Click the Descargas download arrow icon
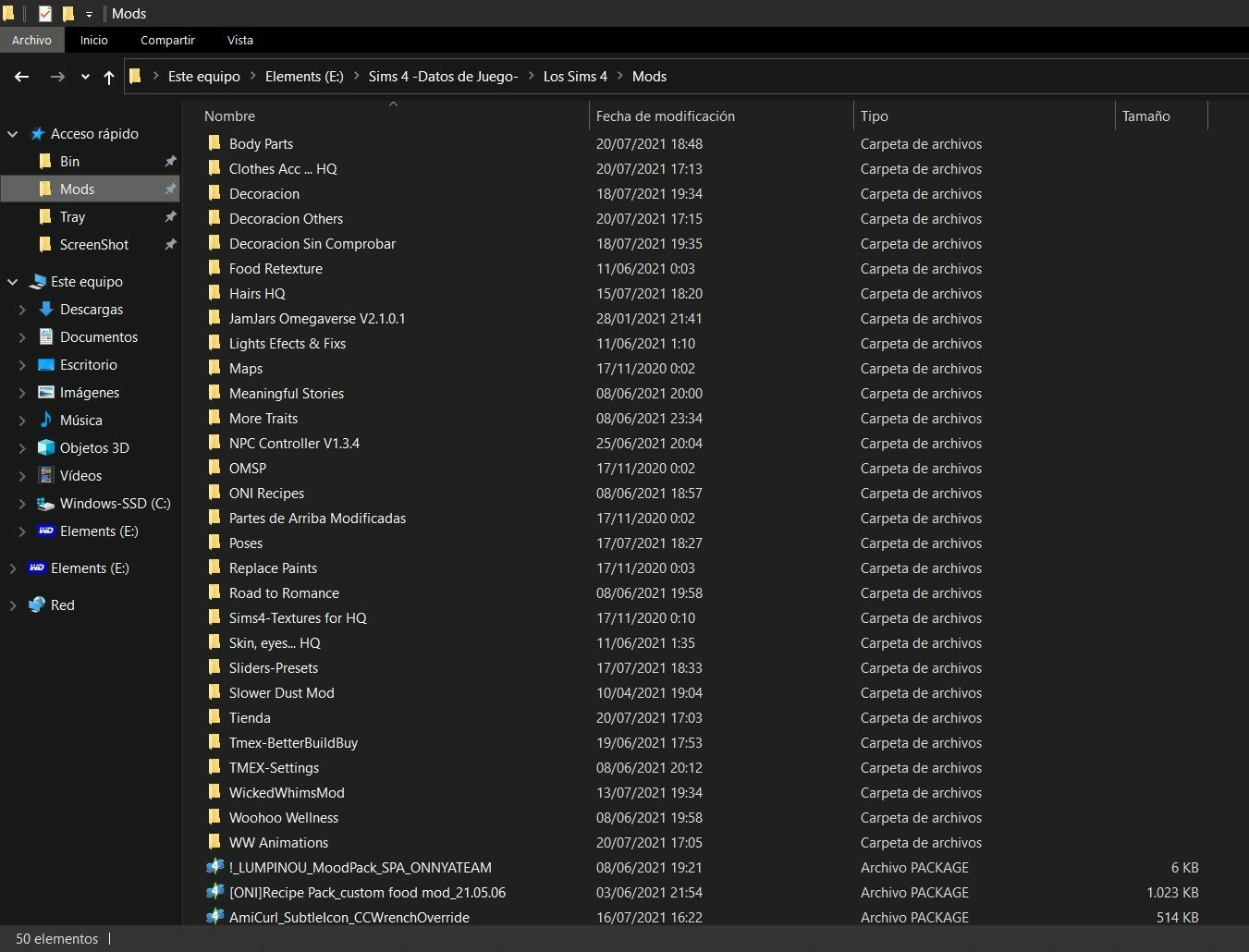The image size is (1249, 952). 45,309
